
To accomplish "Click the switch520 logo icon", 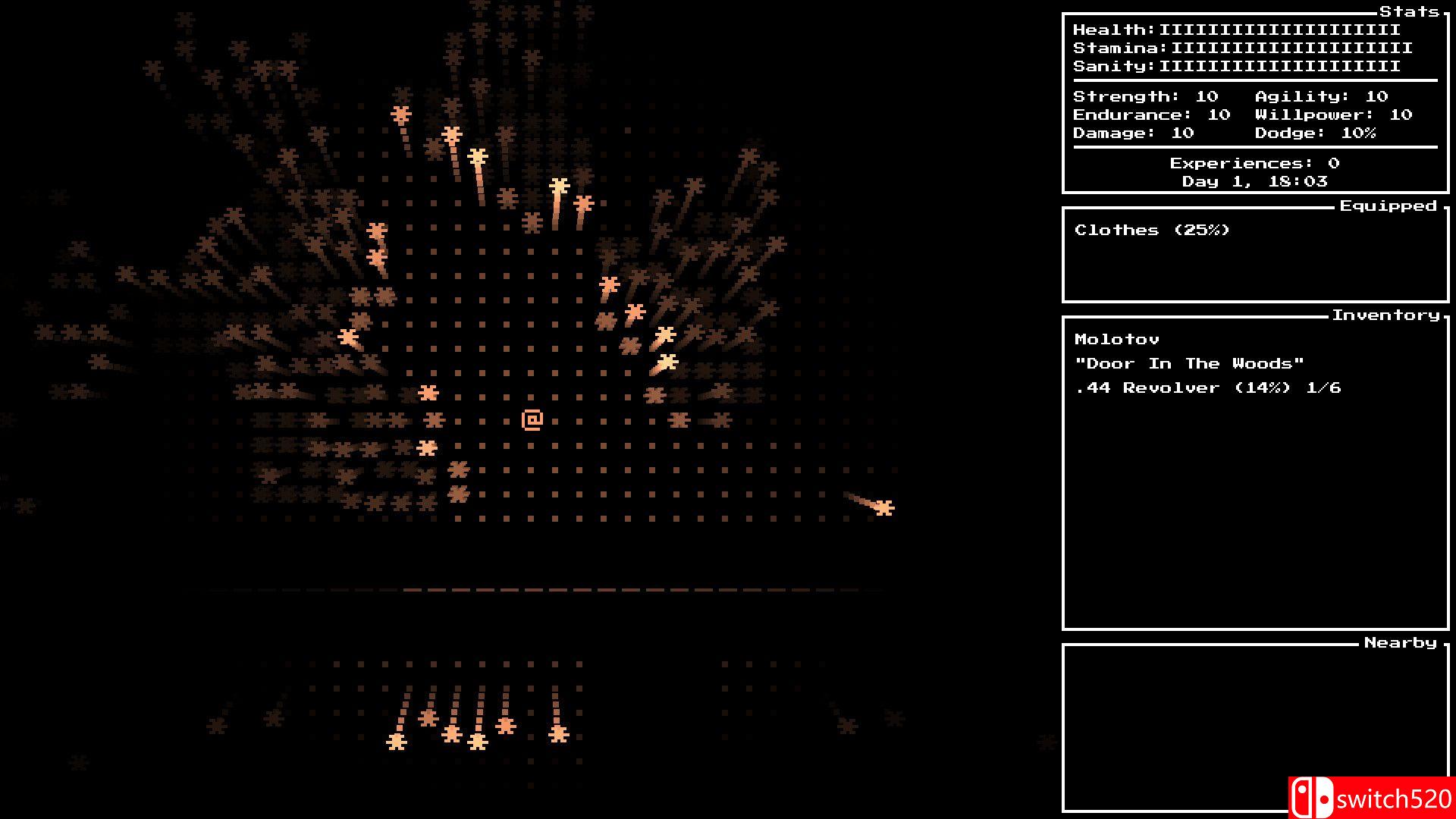I will click(1312, 799).
